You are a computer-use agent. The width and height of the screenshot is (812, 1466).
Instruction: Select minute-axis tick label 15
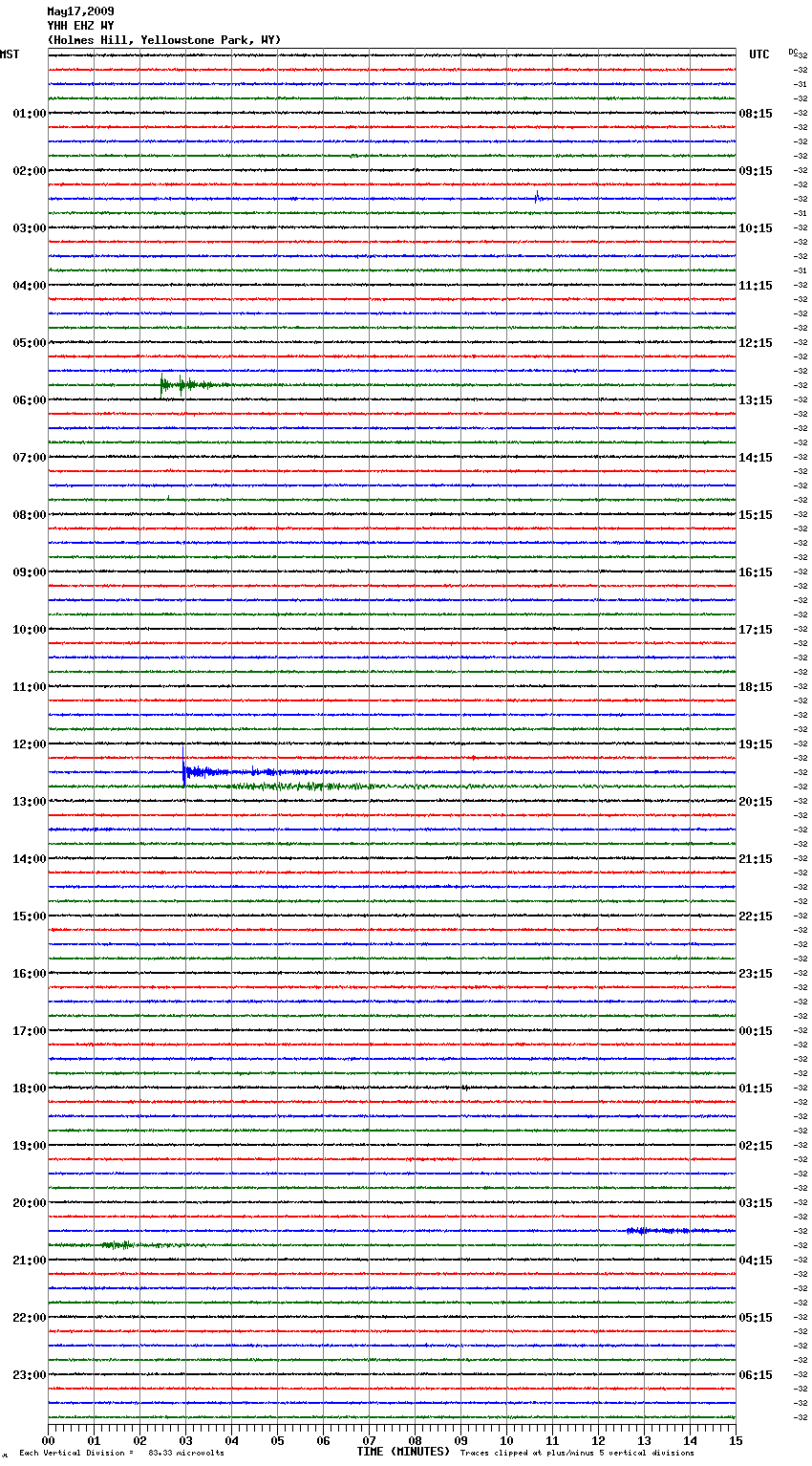click(x=736, y=1440)
